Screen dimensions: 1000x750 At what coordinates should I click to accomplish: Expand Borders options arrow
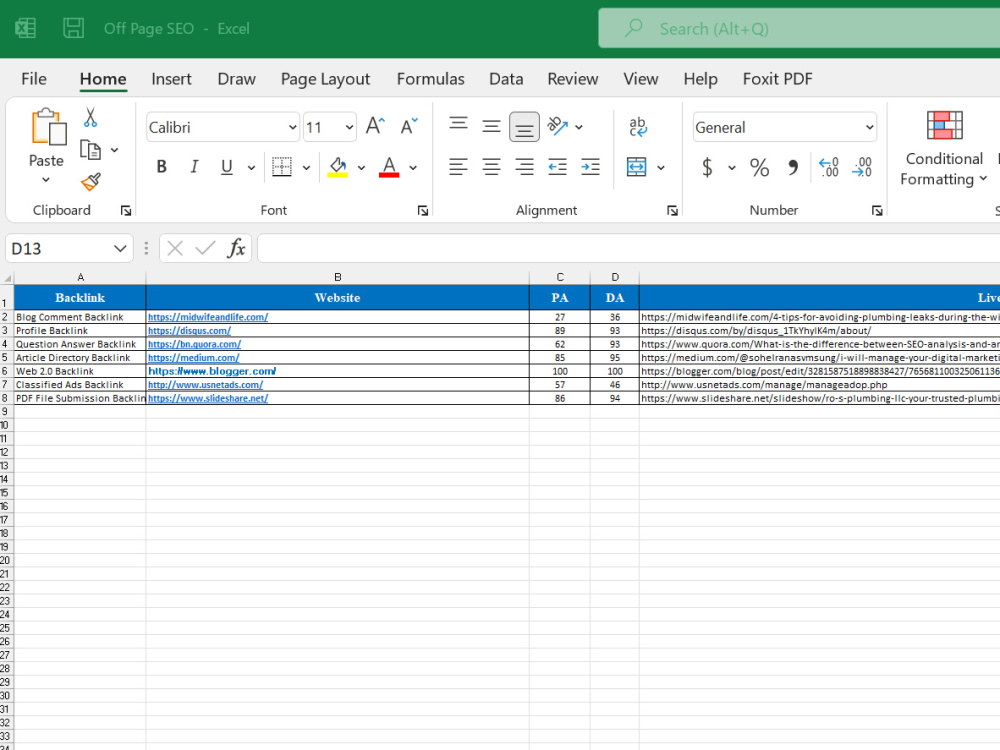pyautogui.click(x=306, y=168)
